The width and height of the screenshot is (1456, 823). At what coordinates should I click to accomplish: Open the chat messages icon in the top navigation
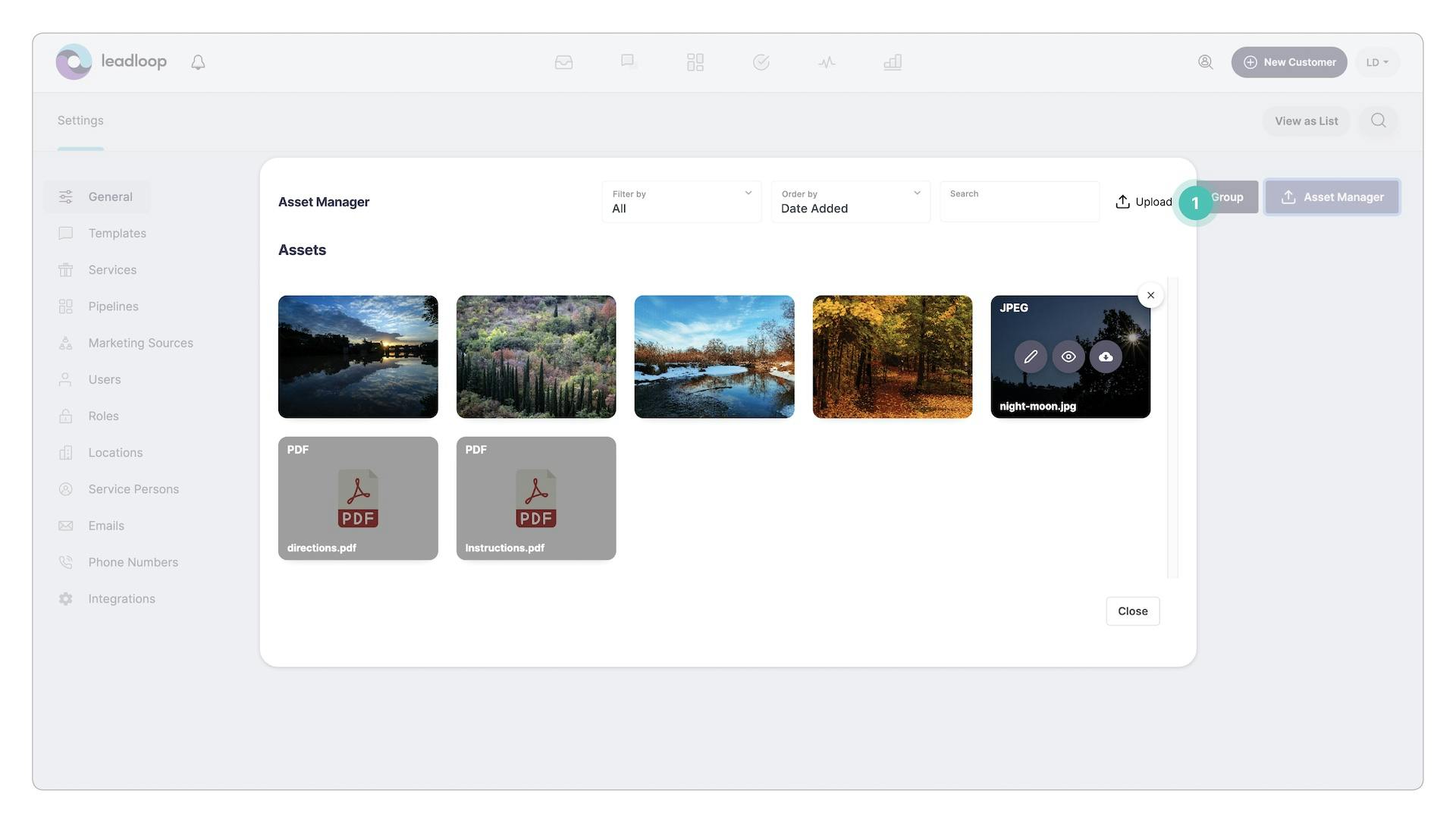629,62
